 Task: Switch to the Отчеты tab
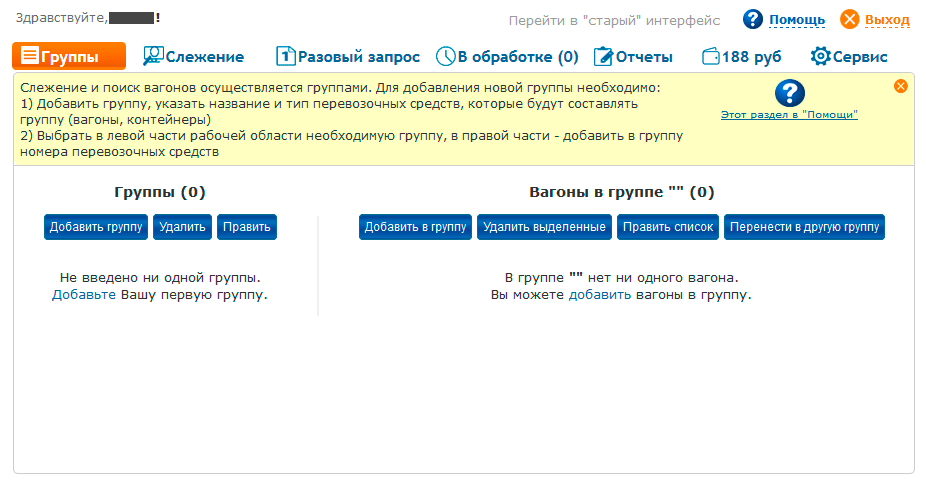point(644,57)
